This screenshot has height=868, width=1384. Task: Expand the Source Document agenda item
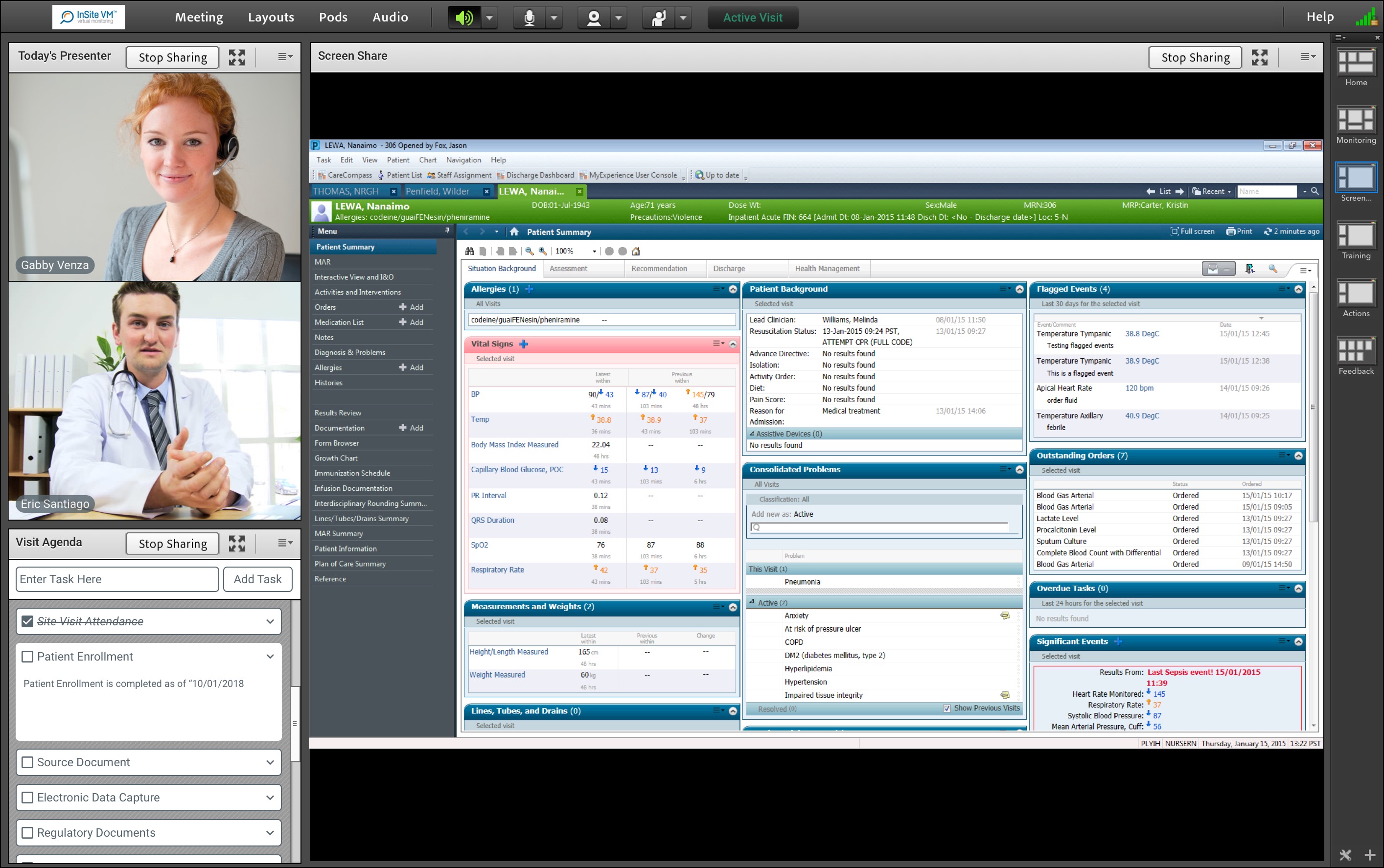[270, 762]
